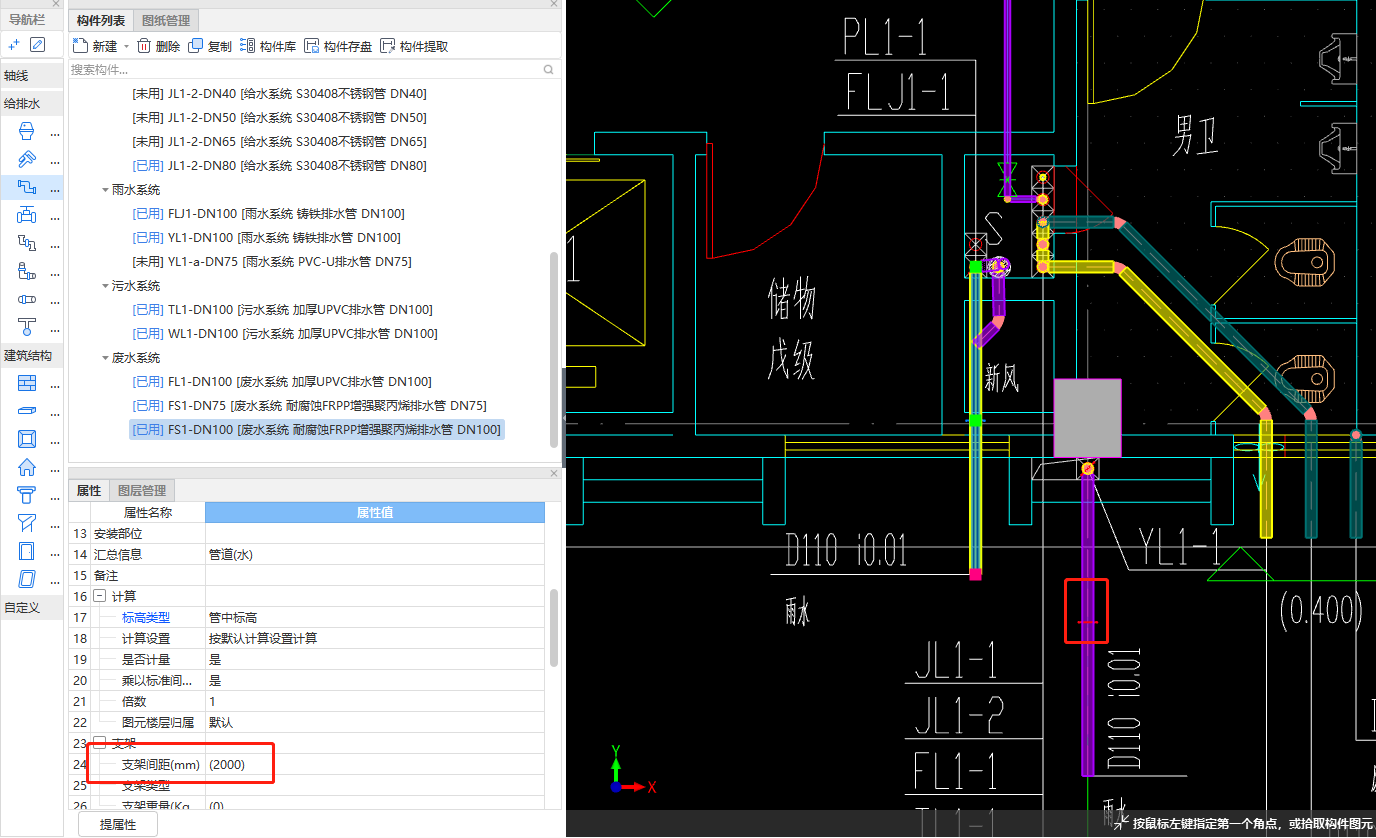Switch to the 属性 tab
Viewport: 1376px width, 838px height.
89,490
